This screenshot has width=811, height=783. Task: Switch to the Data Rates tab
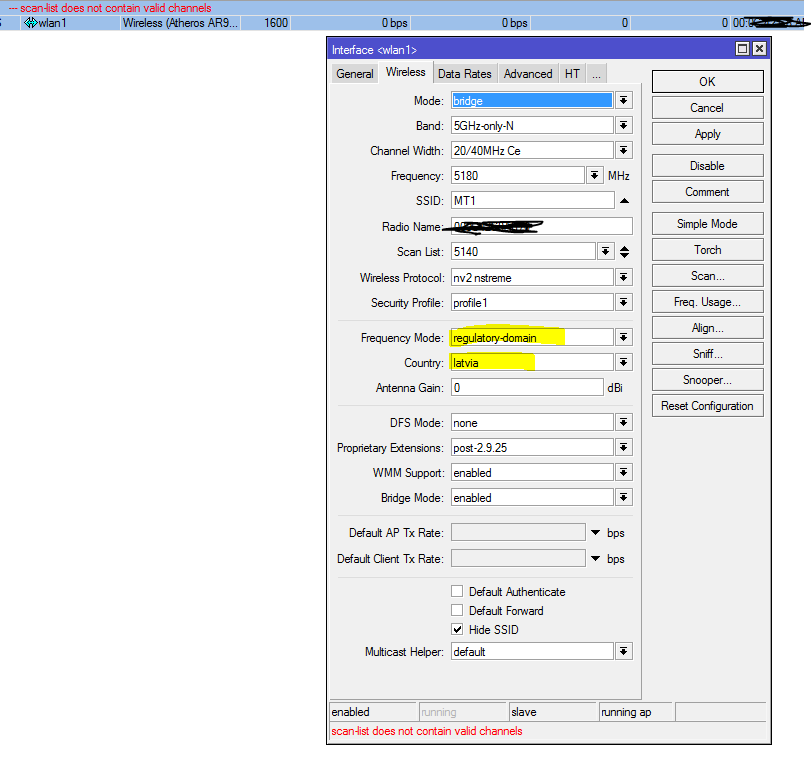click(464, 73)
